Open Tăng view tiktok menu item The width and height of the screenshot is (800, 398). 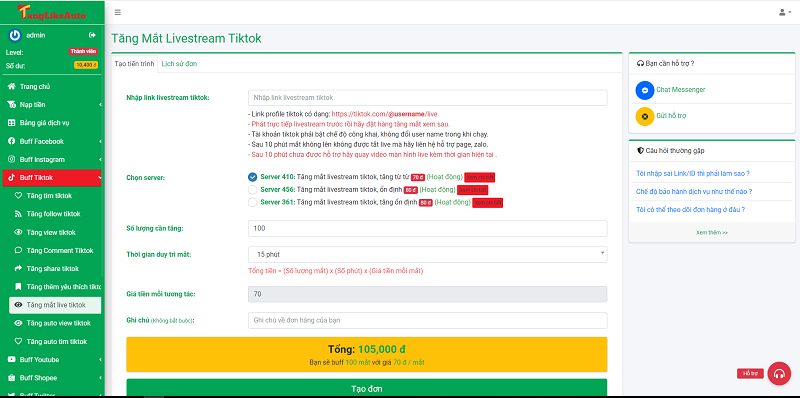point(51,232)
